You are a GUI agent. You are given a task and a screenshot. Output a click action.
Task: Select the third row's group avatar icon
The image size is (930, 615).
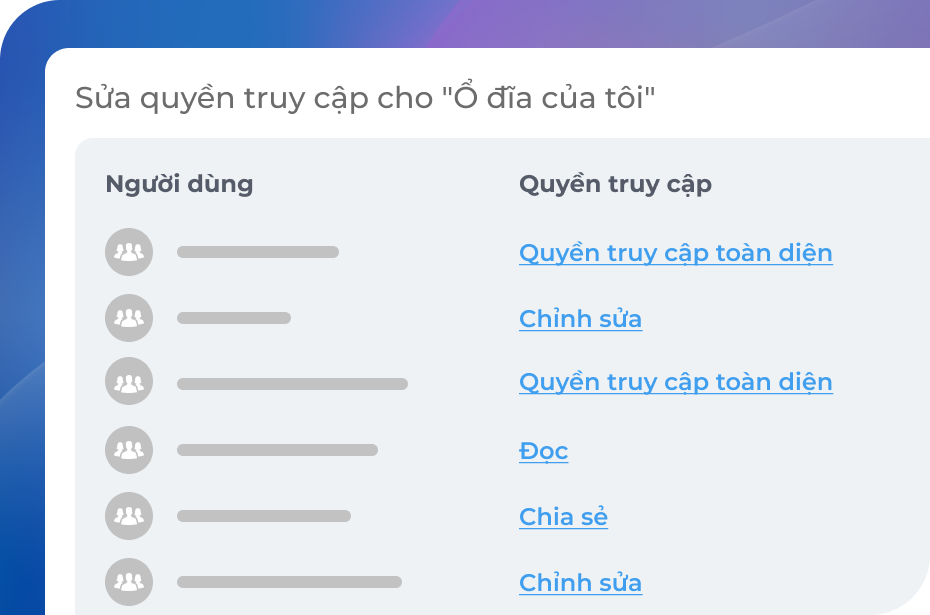[129, 382]
